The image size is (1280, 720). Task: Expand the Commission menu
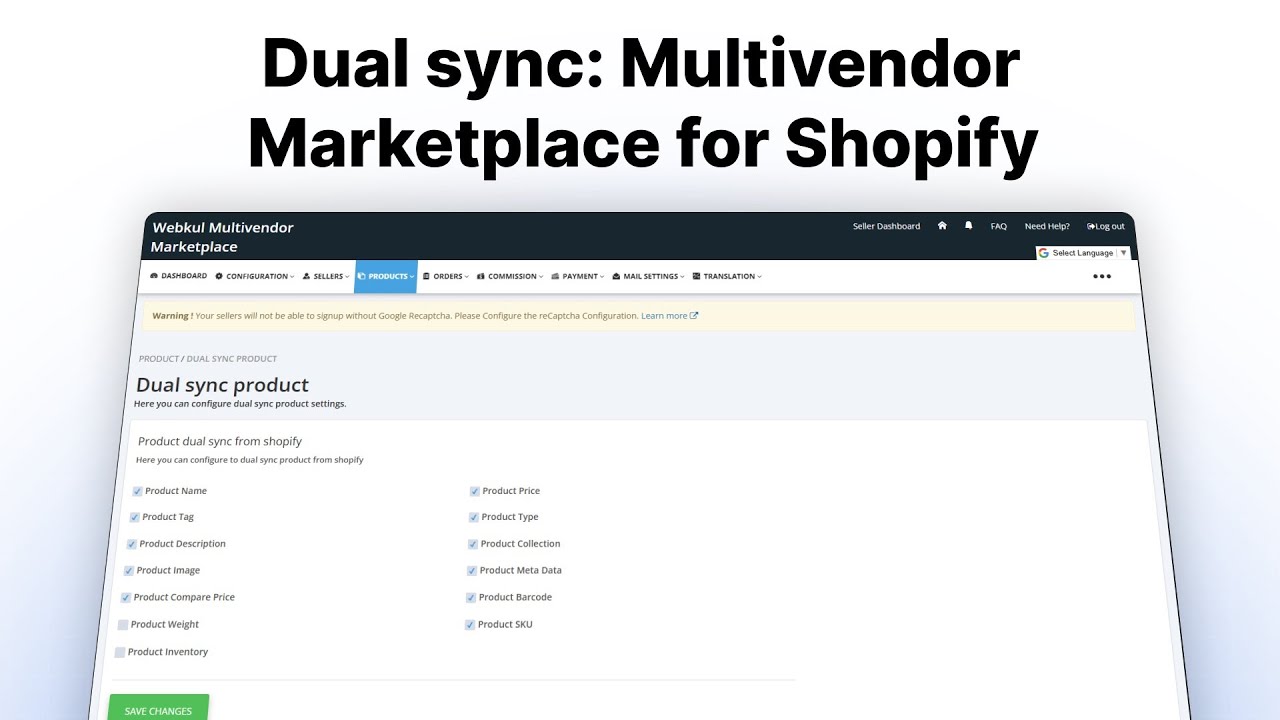coord(510,276)
